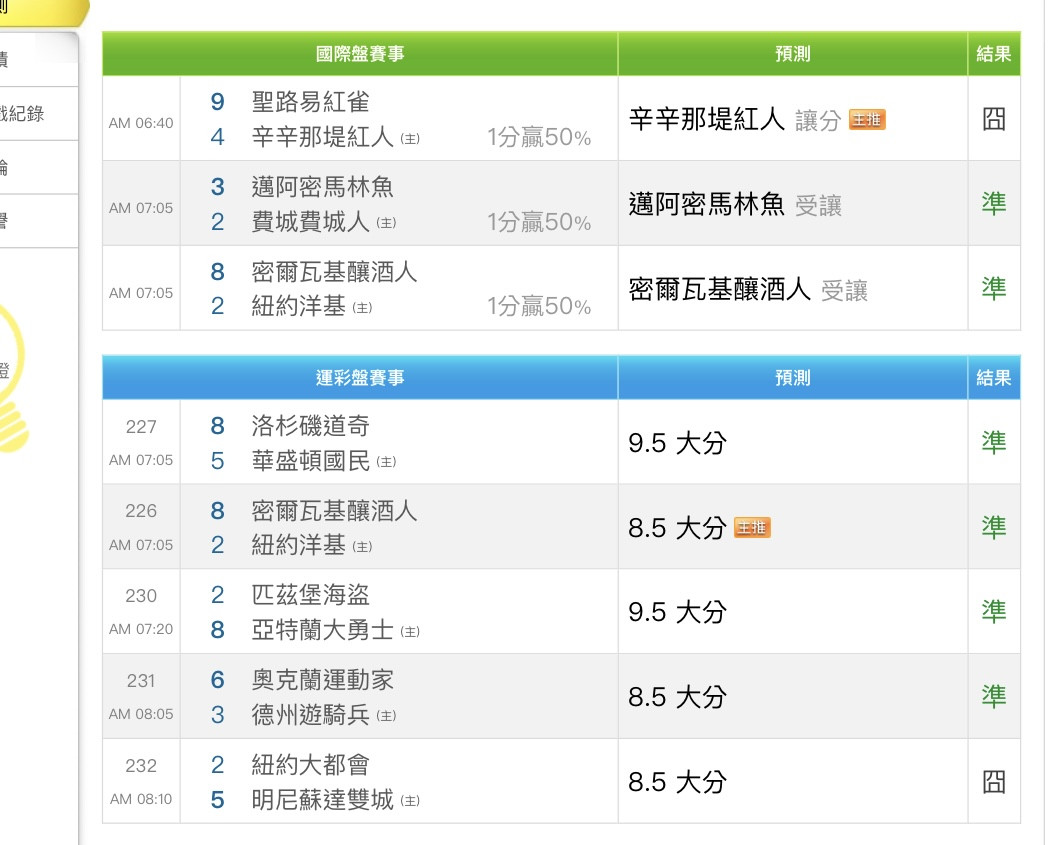Click game number 231

click(141, 681)
